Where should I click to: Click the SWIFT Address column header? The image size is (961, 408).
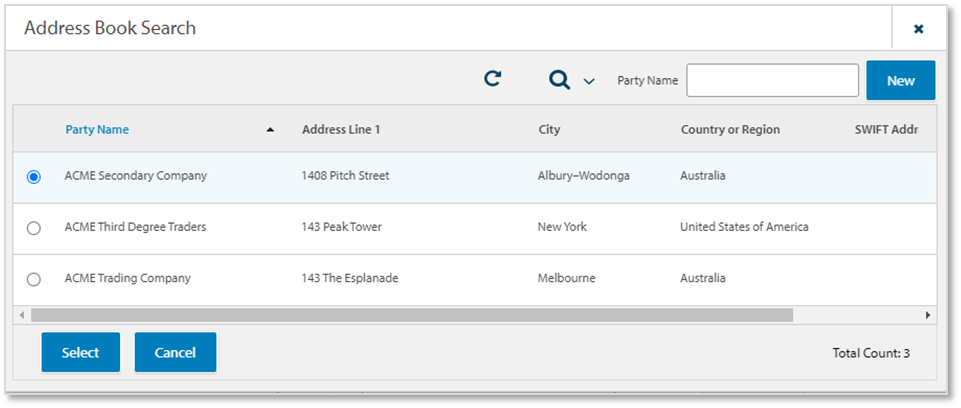885,130
